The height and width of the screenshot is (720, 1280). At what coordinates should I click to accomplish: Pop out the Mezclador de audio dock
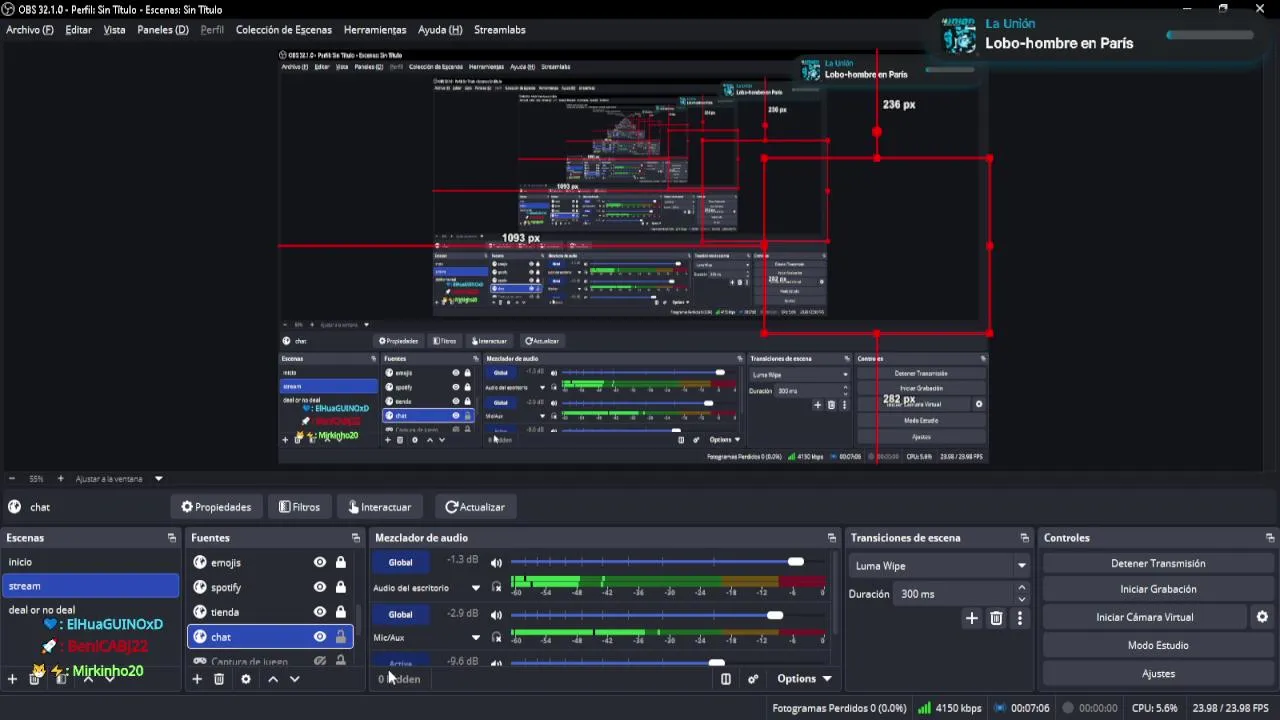pyautogui.click(x=831, y=538)
